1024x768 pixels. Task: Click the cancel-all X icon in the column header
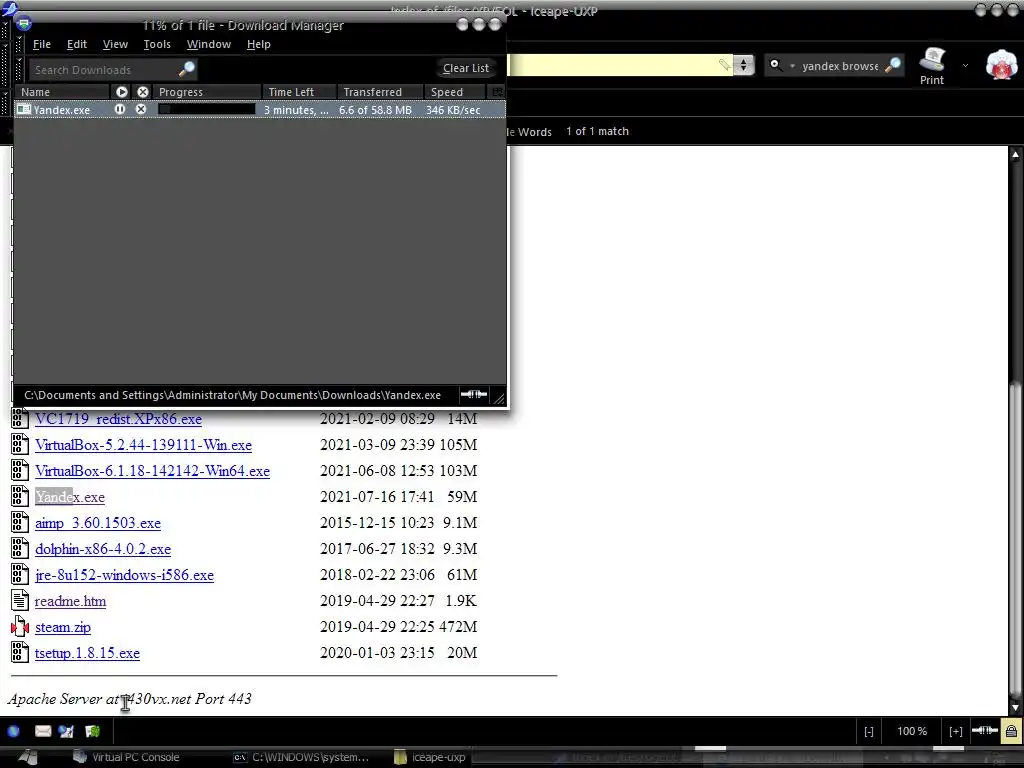(x=143, y=92)
